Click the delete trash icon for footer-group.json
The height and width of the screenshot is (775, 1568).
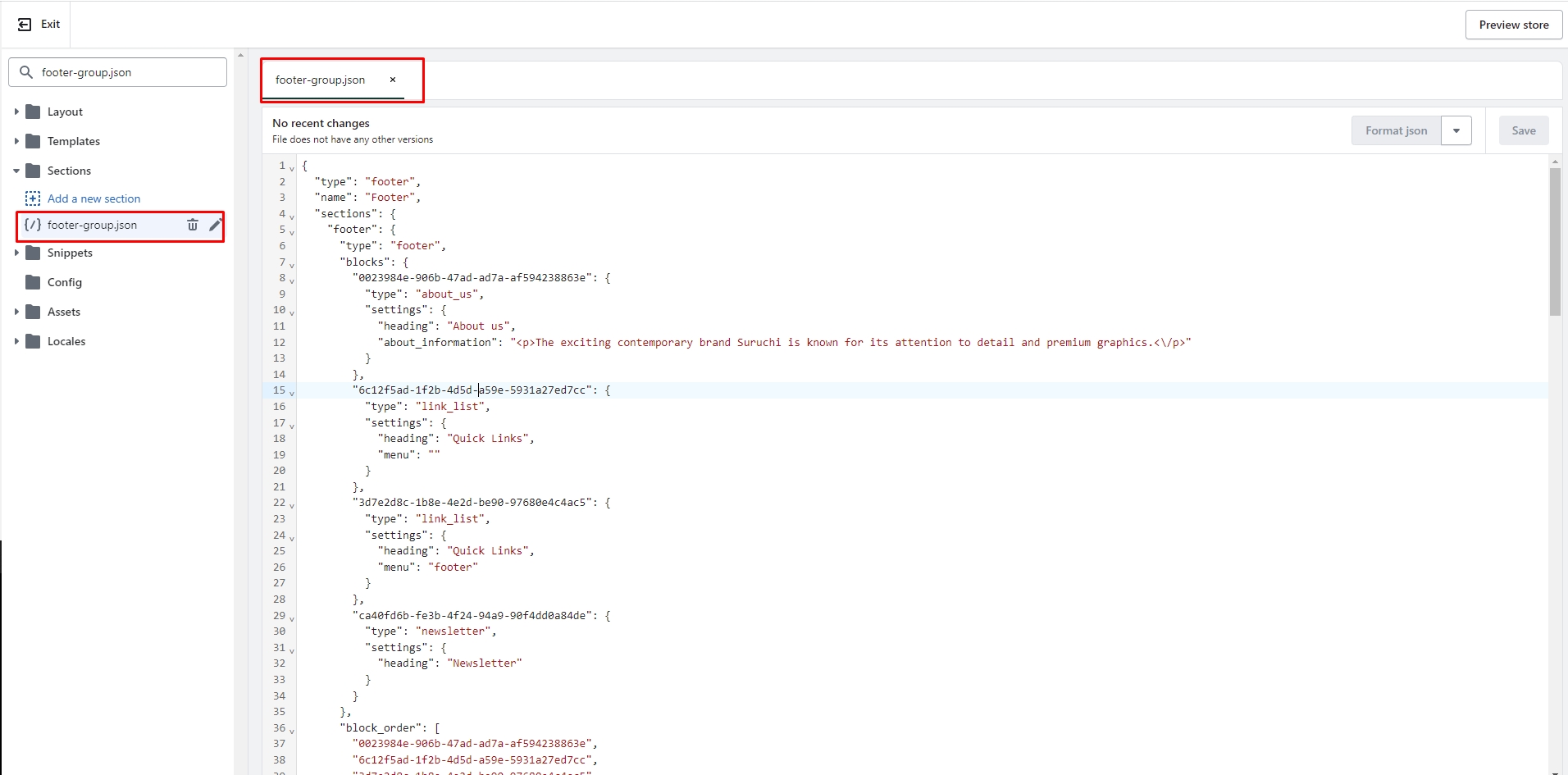[192, 225]
